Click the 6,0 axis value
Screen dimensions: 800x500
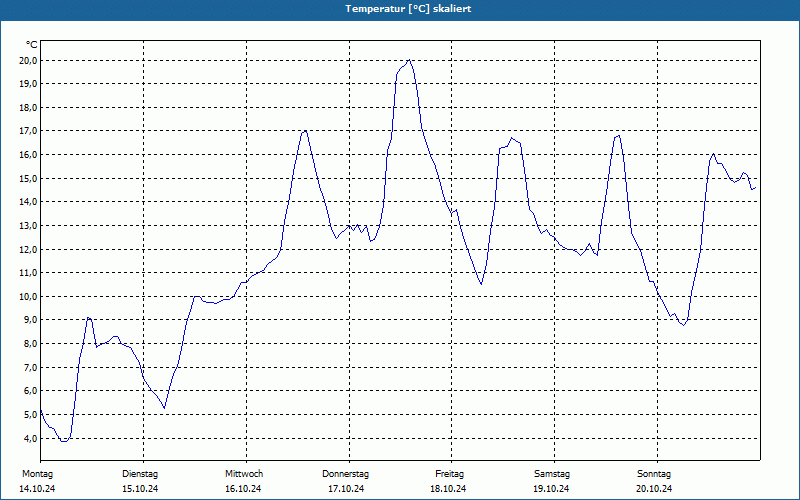coord(30,391)
